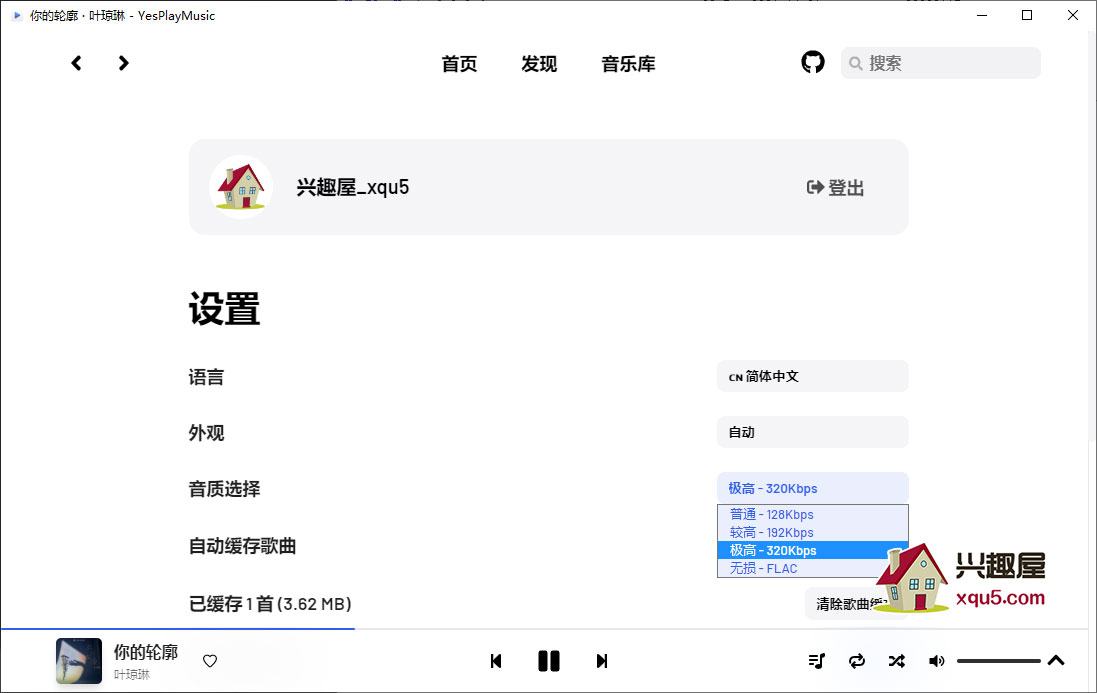
Task: Click the 已缓存 1 首 (3.62 MB) text
Action: (x=270, y=603)
